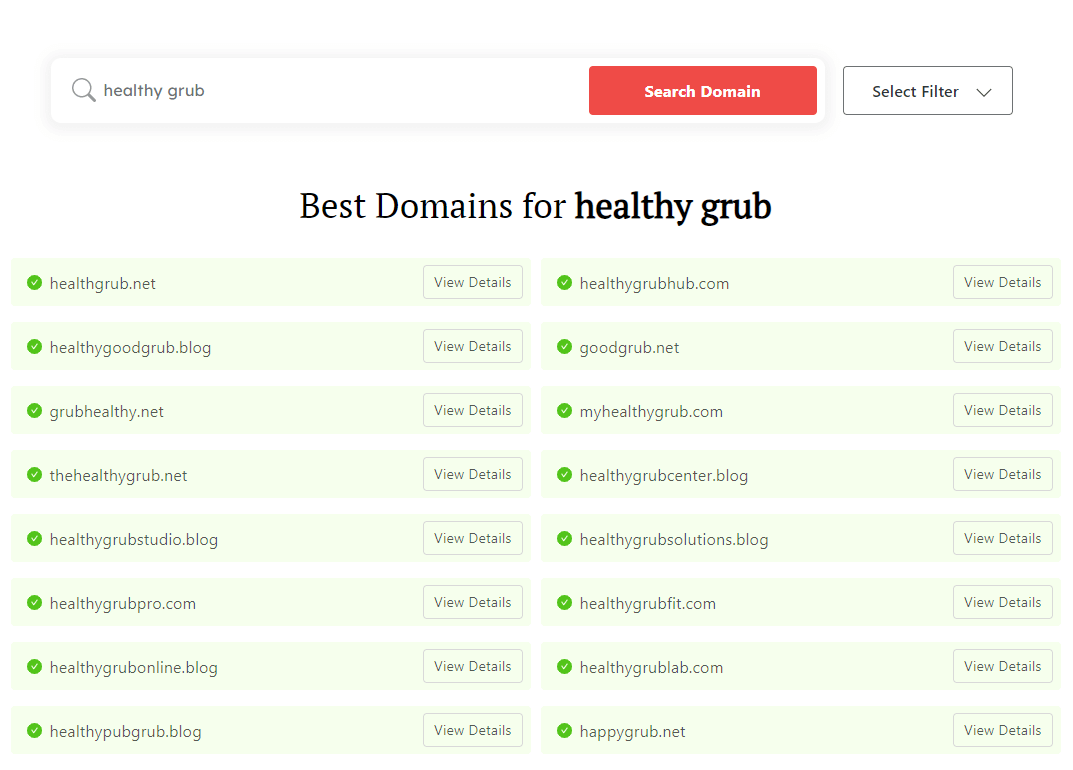Click green check icon beside goodgrub.net
This screenshot has width=1073, height=770.
pos(564,346)
